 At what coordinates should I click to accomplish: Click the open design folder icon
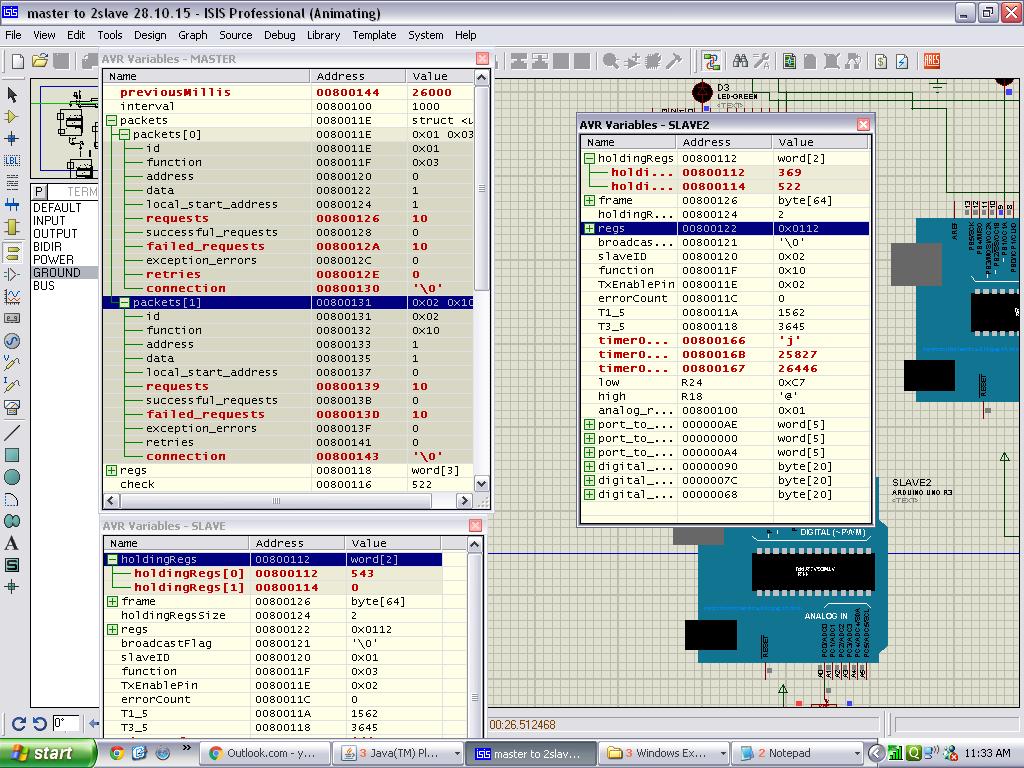coord(40,61)
